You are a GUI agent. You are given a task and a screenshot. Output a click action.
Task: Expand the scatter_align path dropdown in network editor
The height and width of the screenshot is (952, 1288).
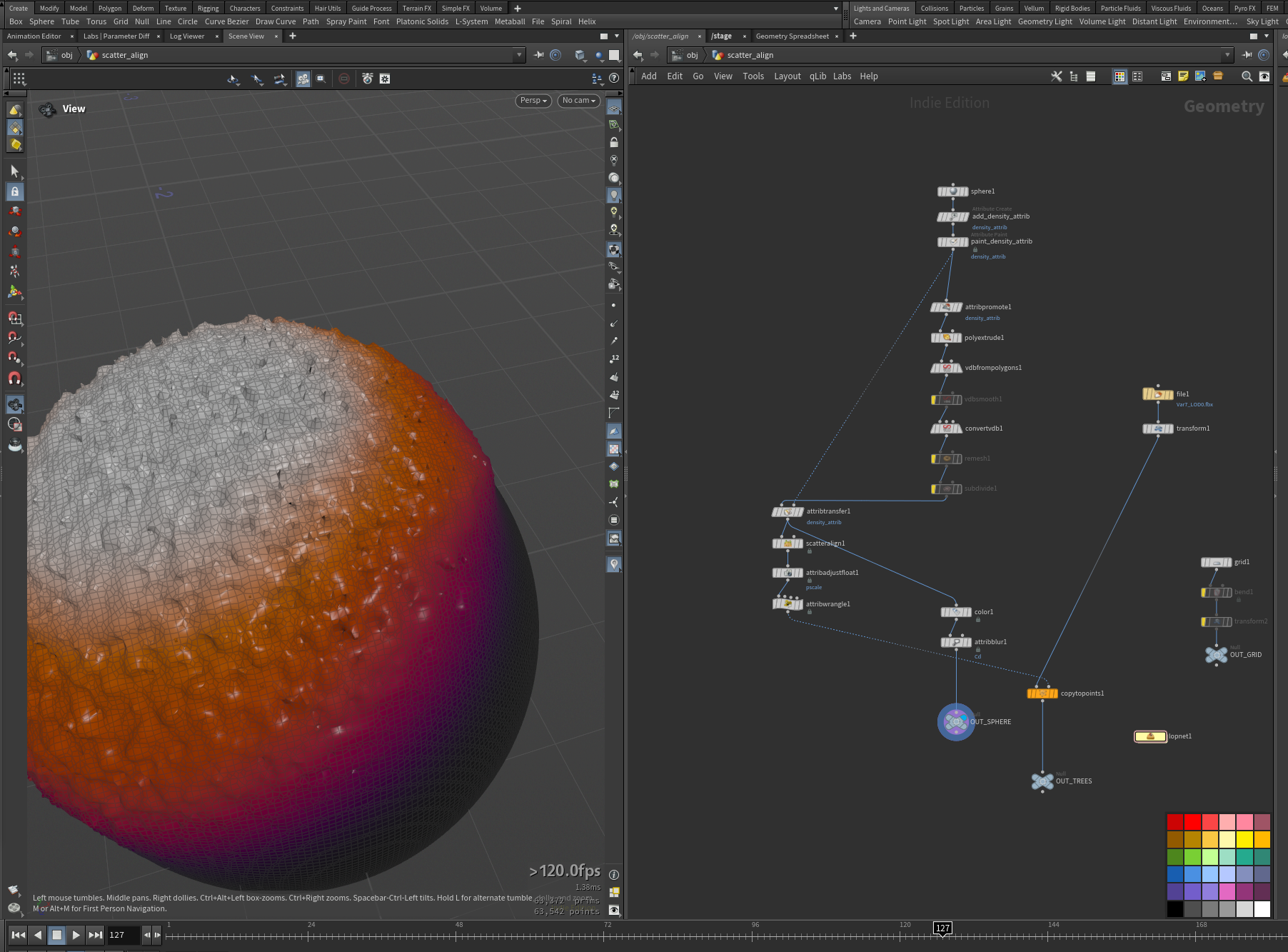1227,55
